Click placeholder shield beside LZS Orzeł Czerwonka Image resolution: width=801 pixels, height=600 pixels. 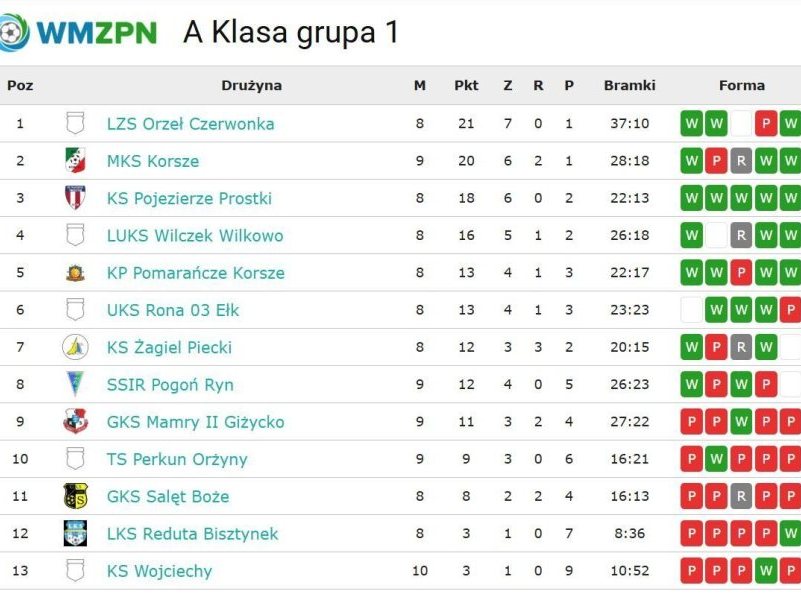pyautogui.click(x=75, y=124)
